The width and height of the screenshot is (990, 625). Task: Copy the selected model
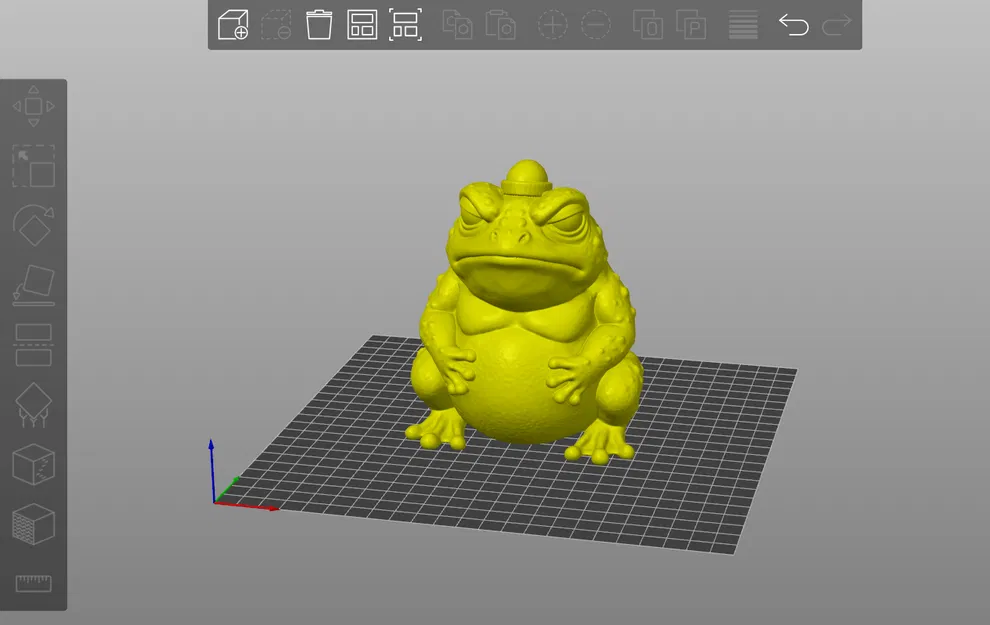click(x=457, y=25)
